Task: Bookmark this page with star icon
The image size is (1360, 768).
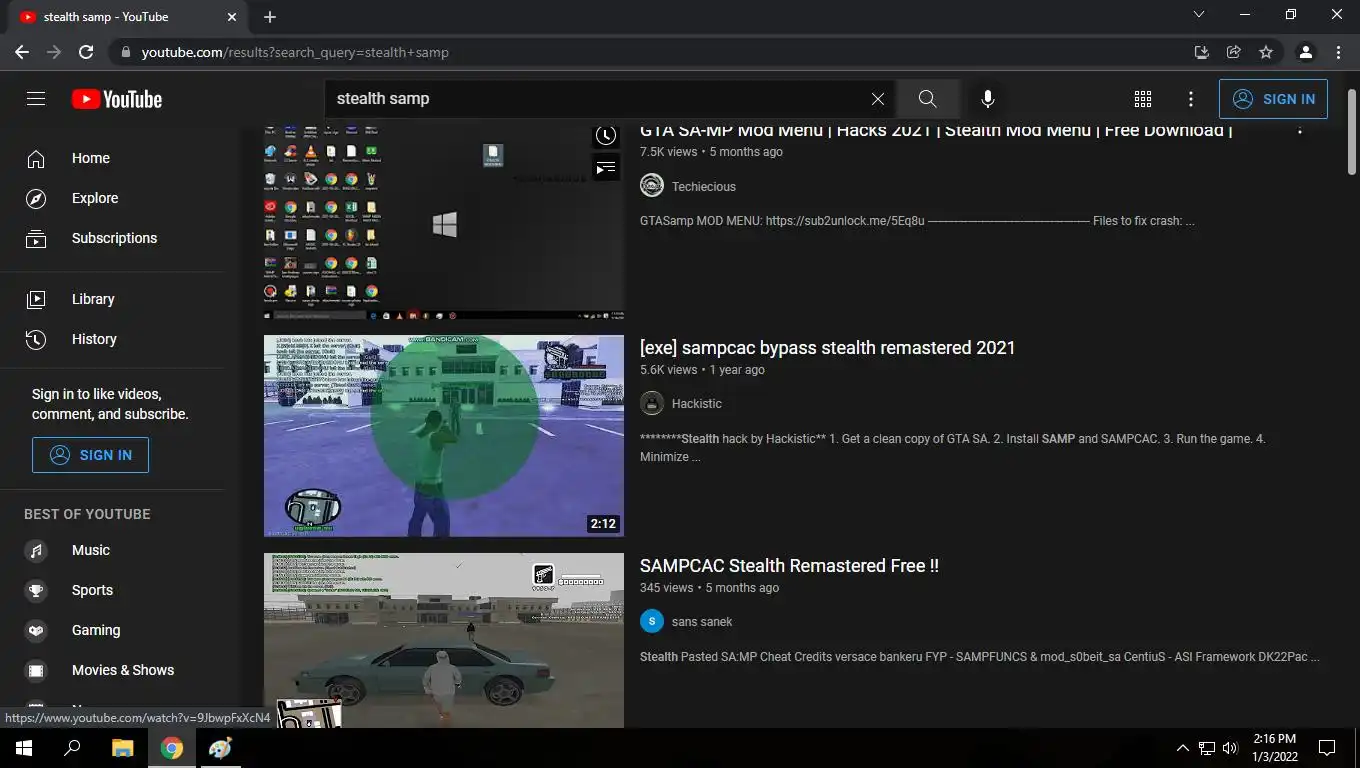Action: (x=1266, y=52)
